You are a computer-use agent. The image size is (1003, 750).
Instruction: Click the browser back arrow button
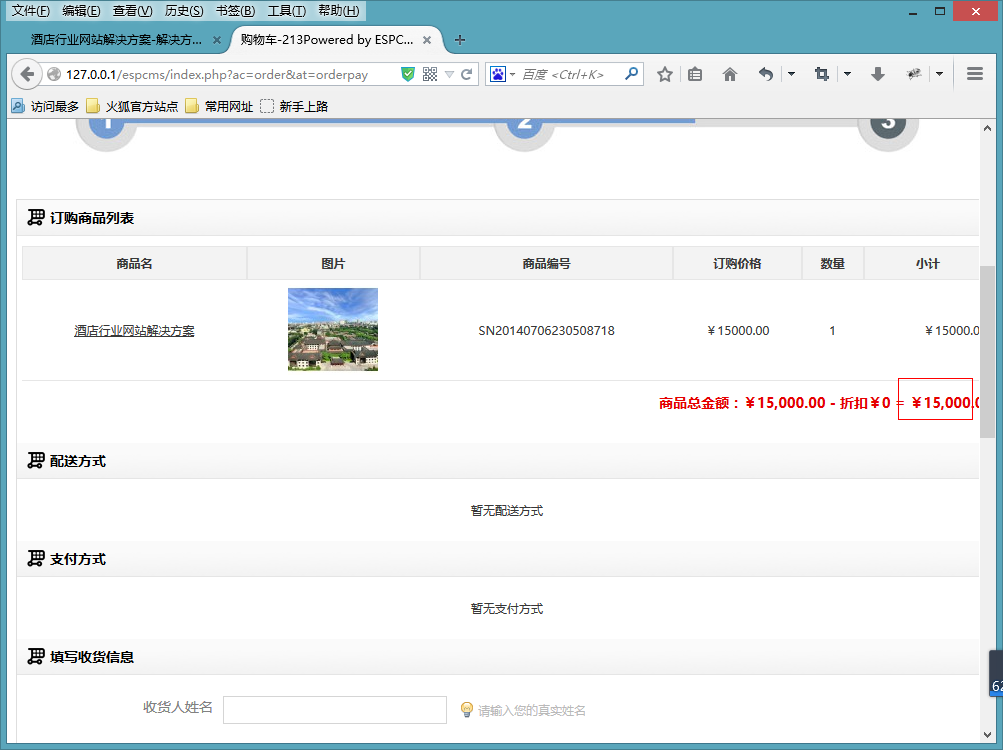(27, 74)
